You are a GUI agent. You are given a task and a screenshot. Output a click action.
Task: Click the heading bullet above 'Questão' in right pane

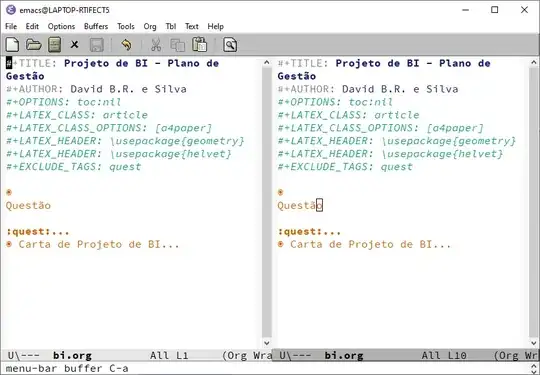pos(281,192)
